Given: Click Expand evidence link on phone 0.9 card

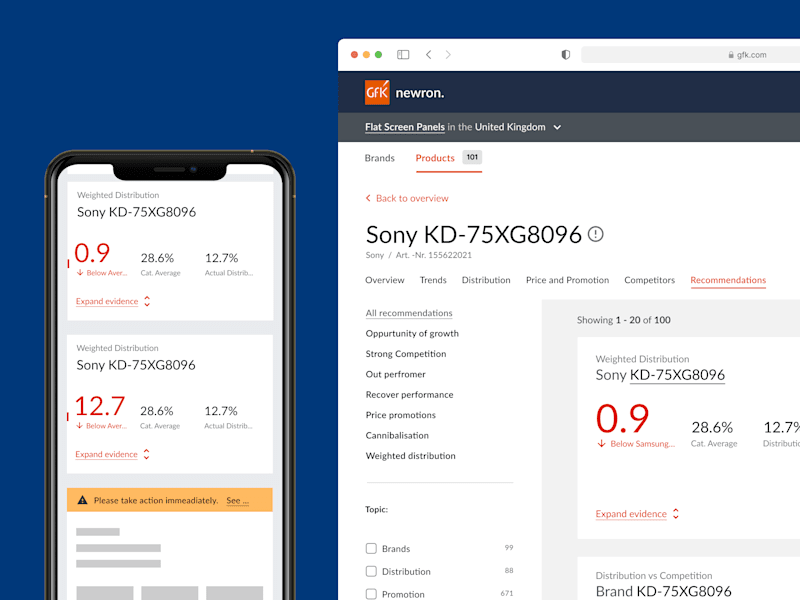Looking at the screenshot, I should [107, 301].
